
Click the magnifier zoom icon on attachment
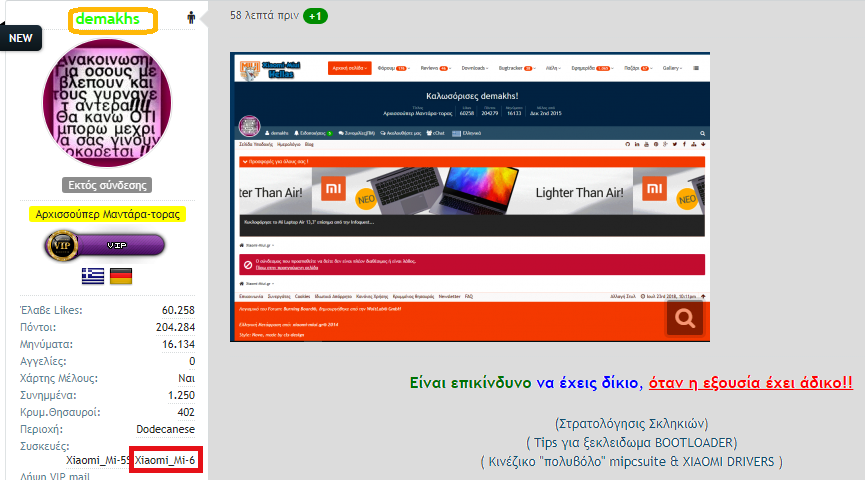click(x=685, y=318)
